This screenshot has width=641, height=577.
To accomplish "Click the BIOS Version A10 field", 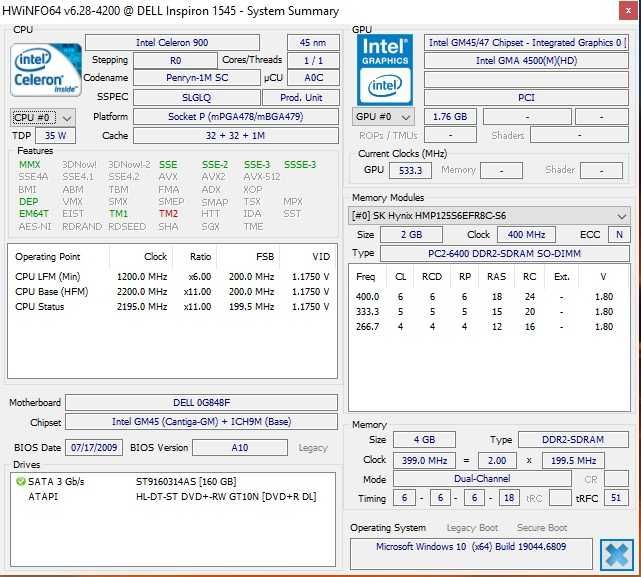I will [240, 448].
